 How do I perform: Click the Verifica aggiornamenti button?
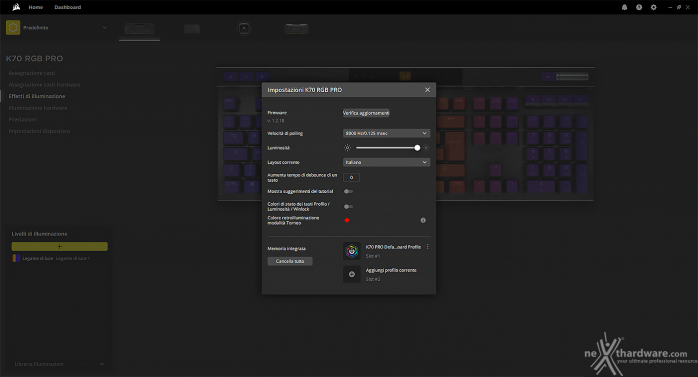(366, 113)
